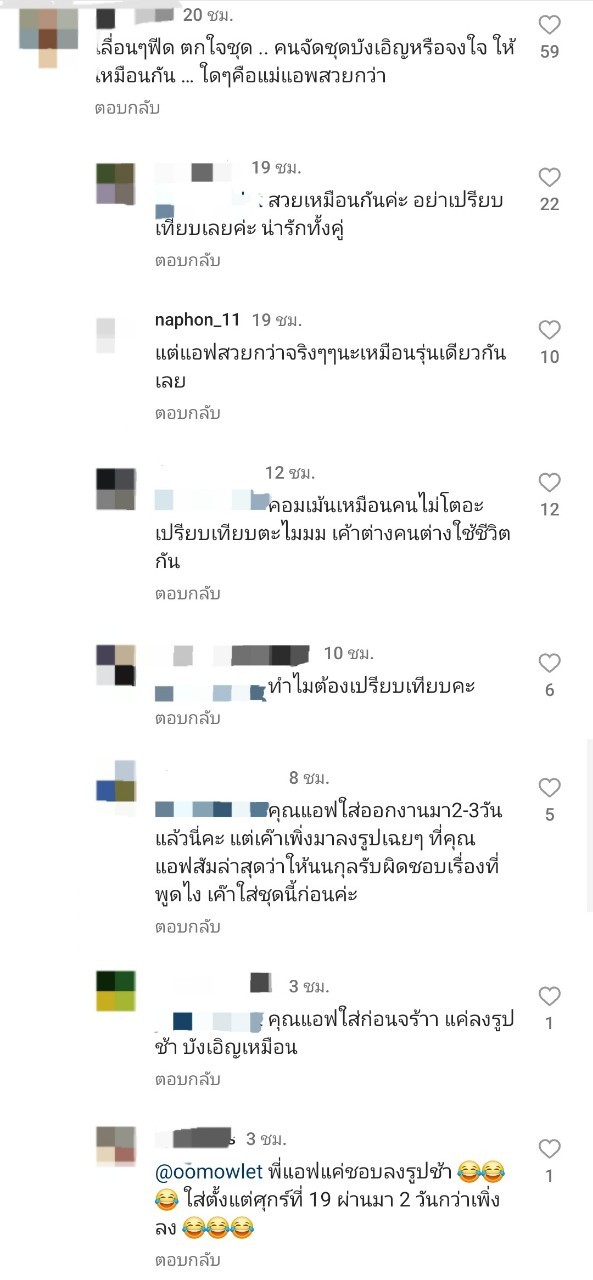The width and height of the screenshot is (593, 1280).
Task: Reply (ตอบกลับ) to the 8 ชม. comment
Action: (x=187, y=926)
